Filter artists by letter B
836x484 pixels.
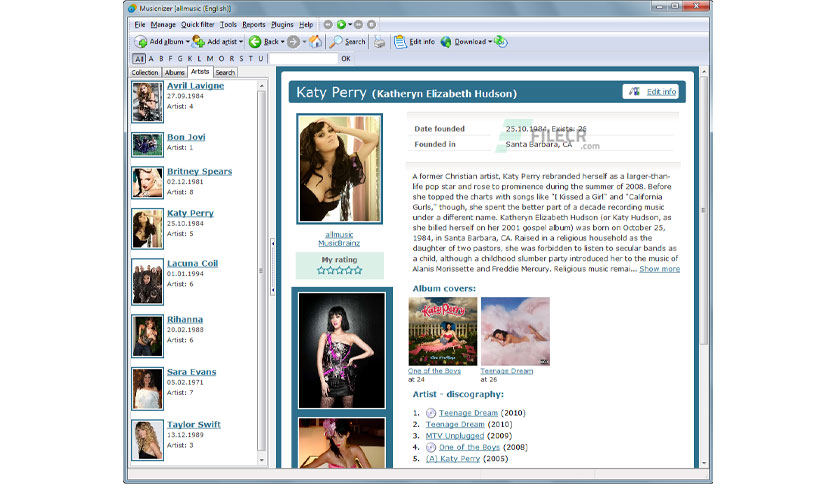pos(161,59)
